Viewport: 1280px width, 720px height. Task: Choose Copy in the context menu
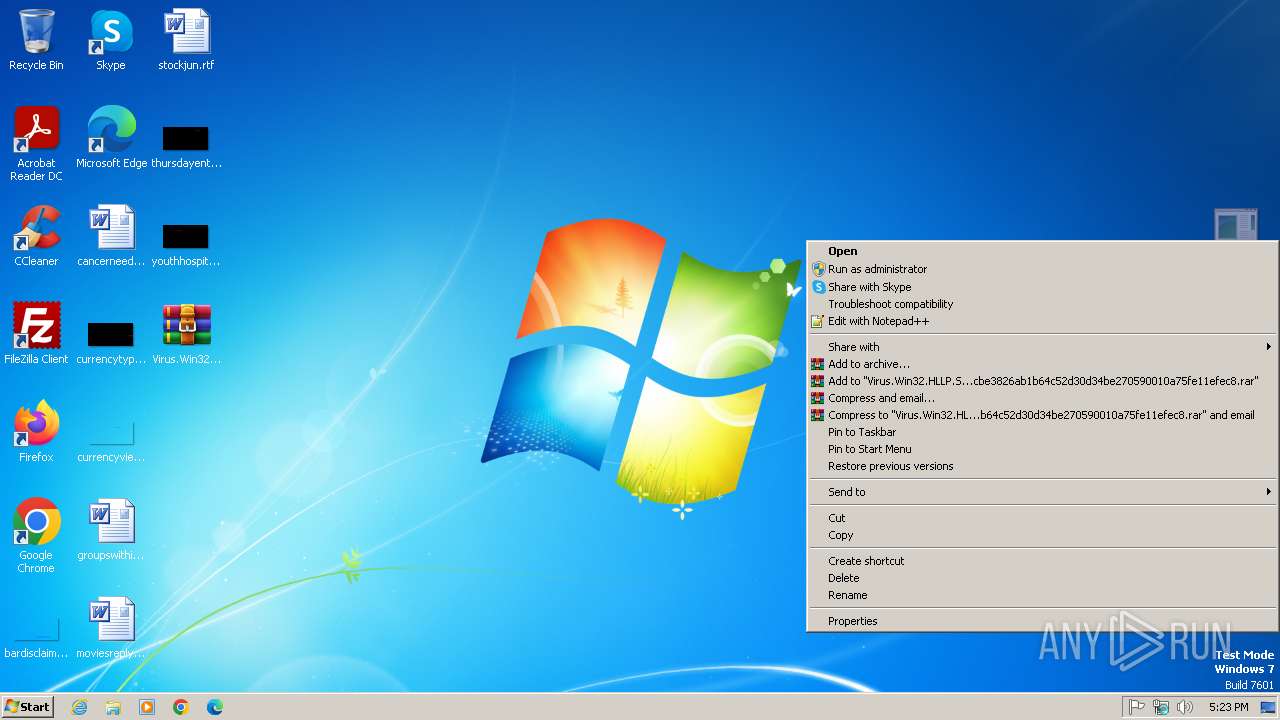(1042, 535)
